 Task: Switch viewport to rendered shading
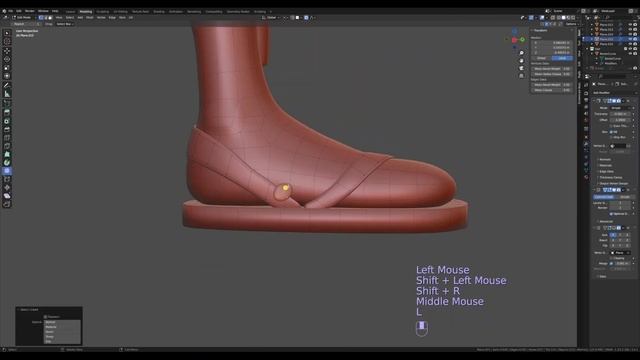click(573, 18)
